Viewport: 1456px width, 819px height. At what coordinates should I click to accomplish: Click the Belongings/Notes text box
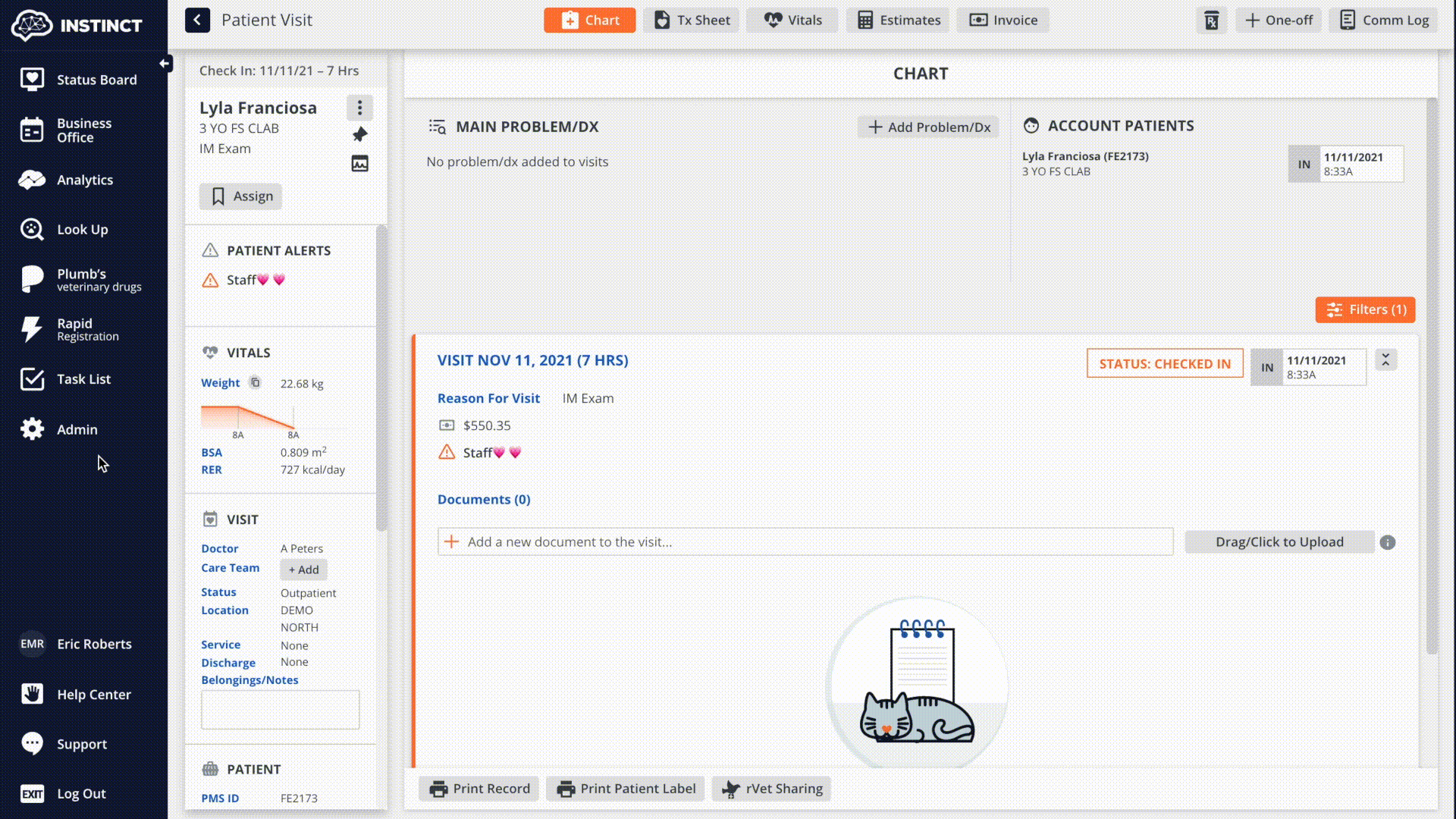(x=280, y=710)
